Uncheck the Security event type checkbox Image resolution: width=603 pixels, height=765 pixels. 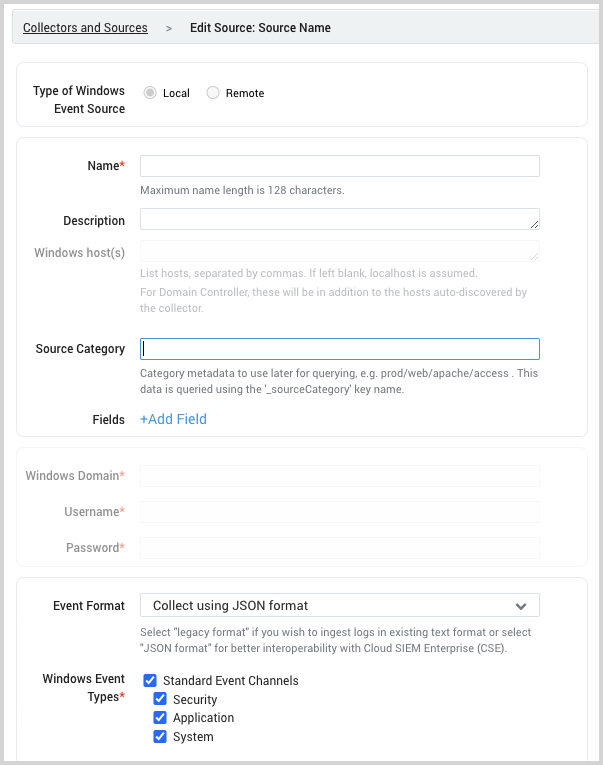(x=160, y=700)
